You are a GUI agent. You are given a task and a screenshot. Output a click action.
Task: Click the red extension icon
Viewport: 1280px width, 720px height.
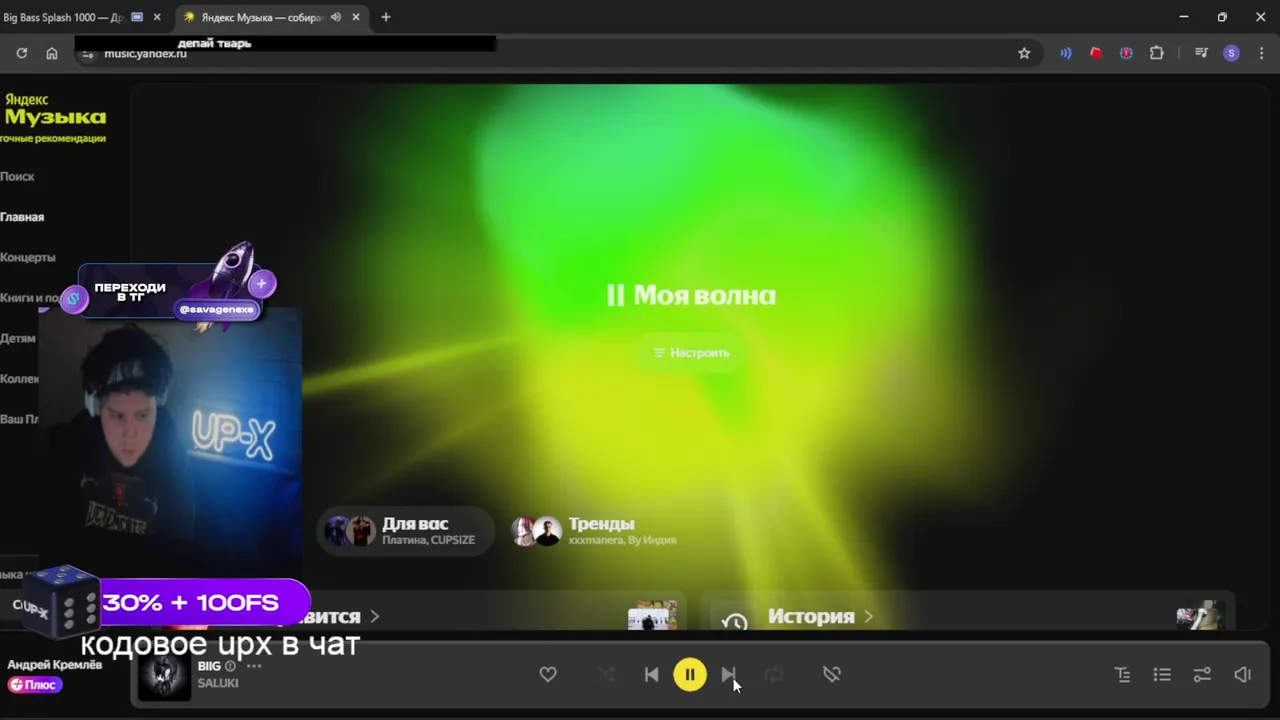[x=1096, y=53]
